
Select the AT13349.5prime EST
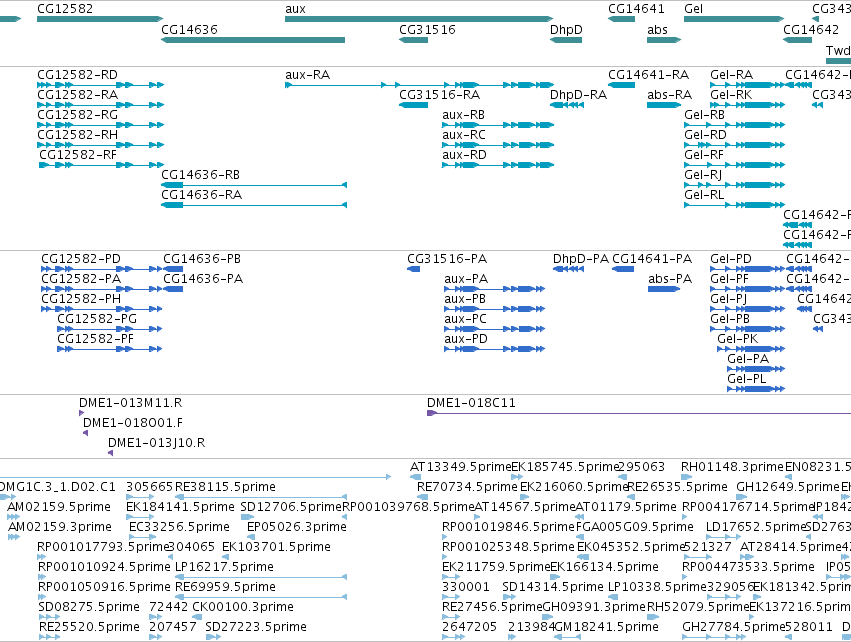point(415,477)
